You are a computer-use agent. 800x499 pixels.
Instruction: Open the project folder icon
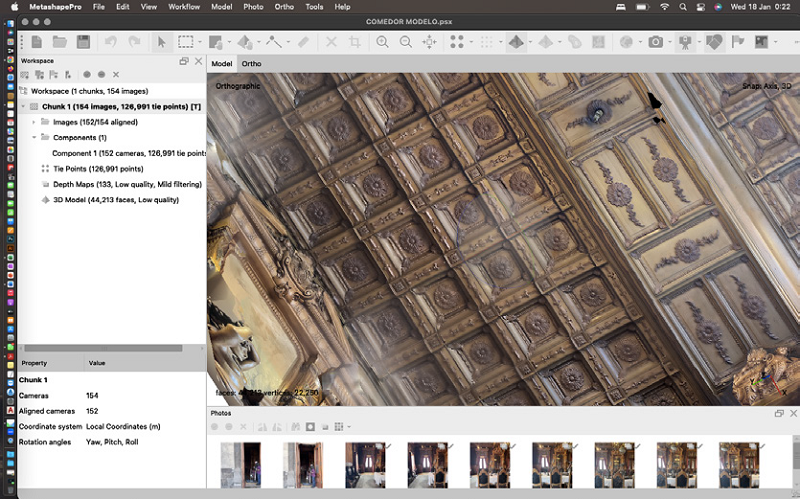coord(60,42)
